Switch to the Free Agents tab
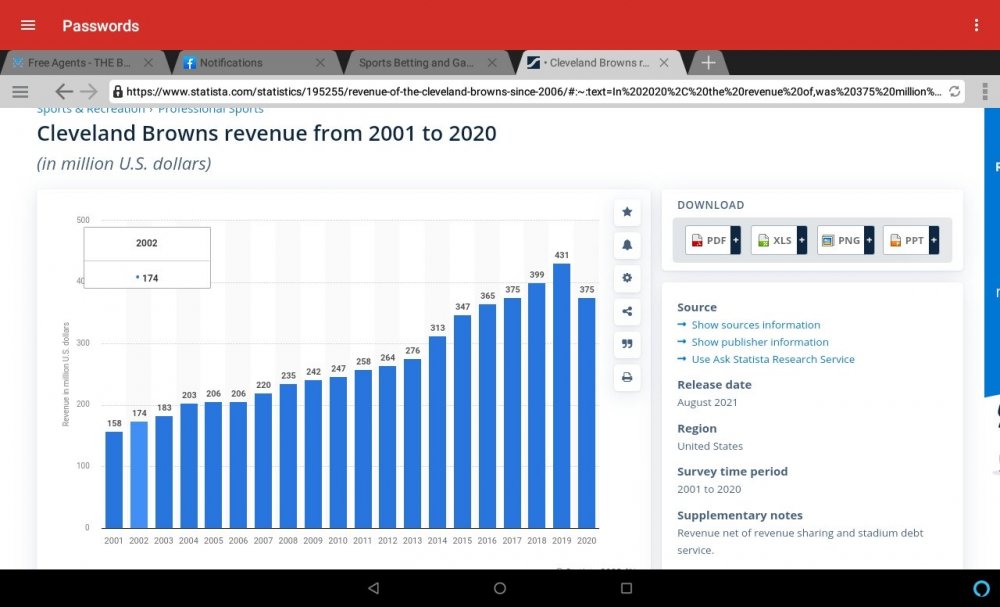 click(79, 62)
